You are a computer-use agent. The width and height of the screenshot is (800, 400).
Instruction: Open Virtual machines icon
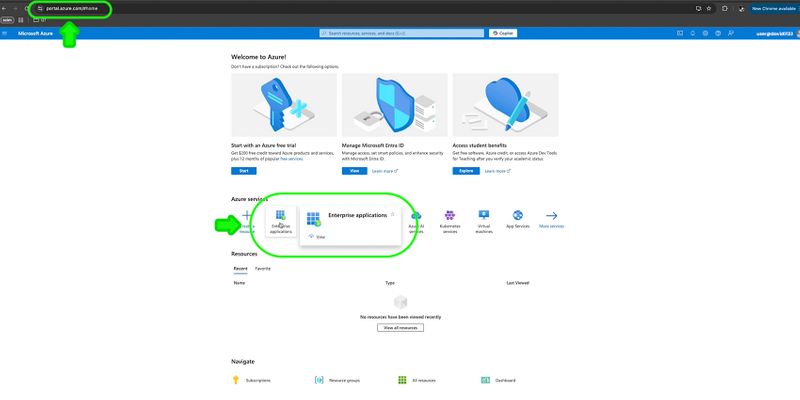click(x=484, y=215)
